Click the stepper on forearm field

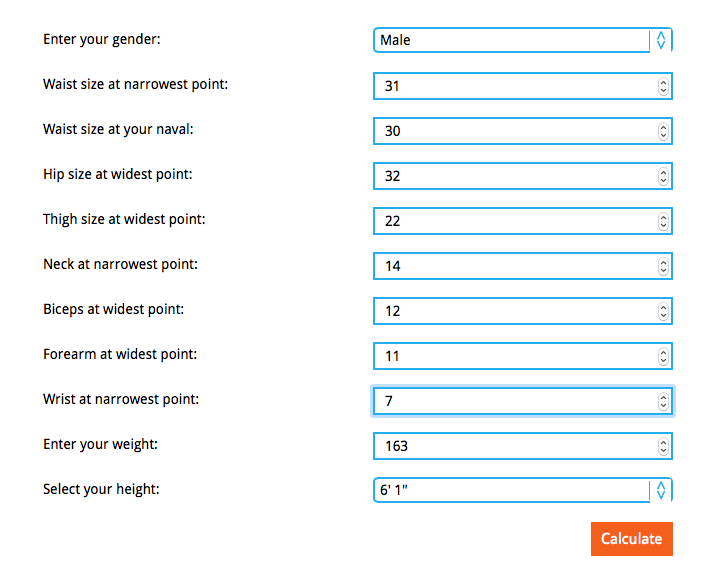662,356
